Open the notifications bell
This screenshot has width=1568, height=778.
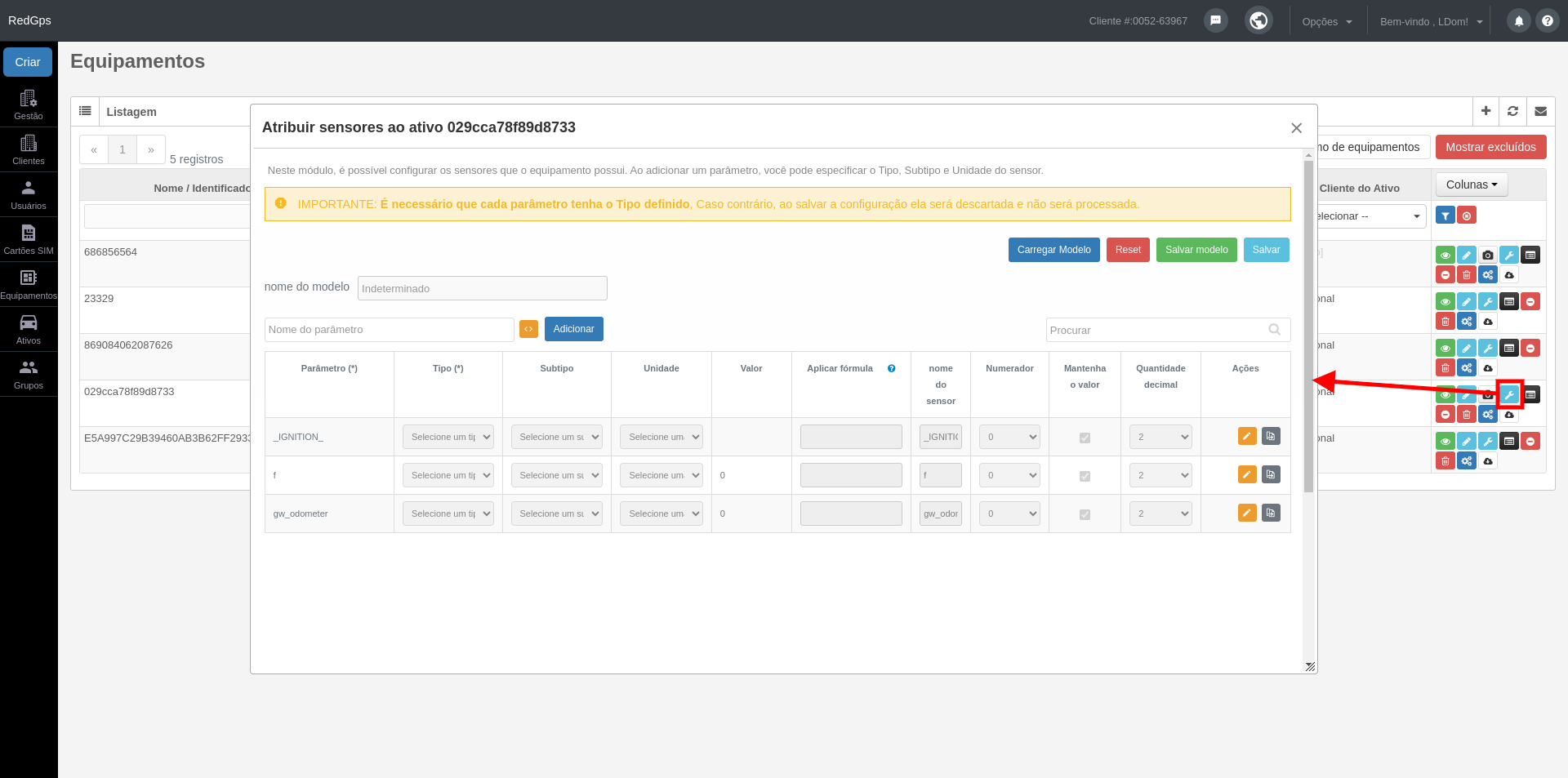coord(1519,21)
